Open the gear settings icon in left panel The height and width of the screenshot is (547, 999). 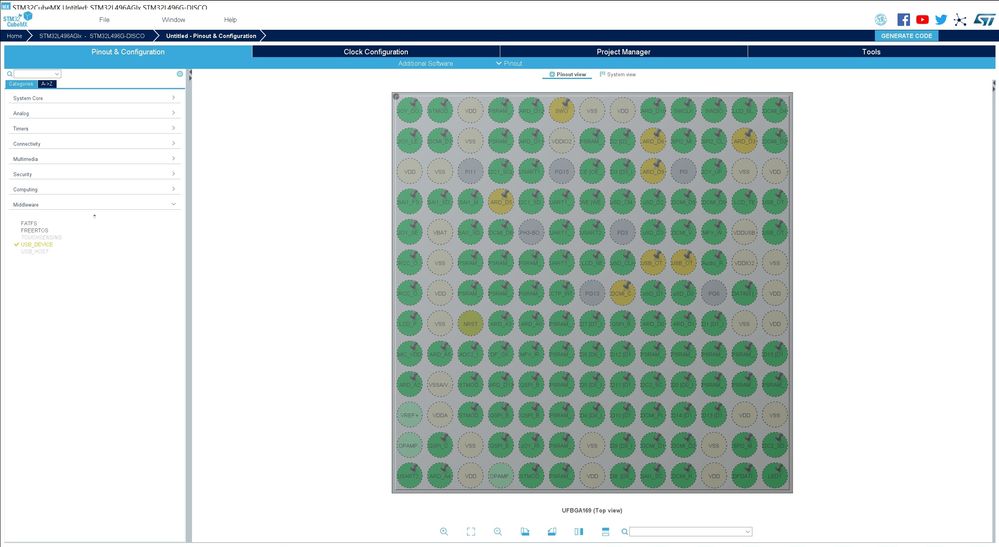point(180,74)
